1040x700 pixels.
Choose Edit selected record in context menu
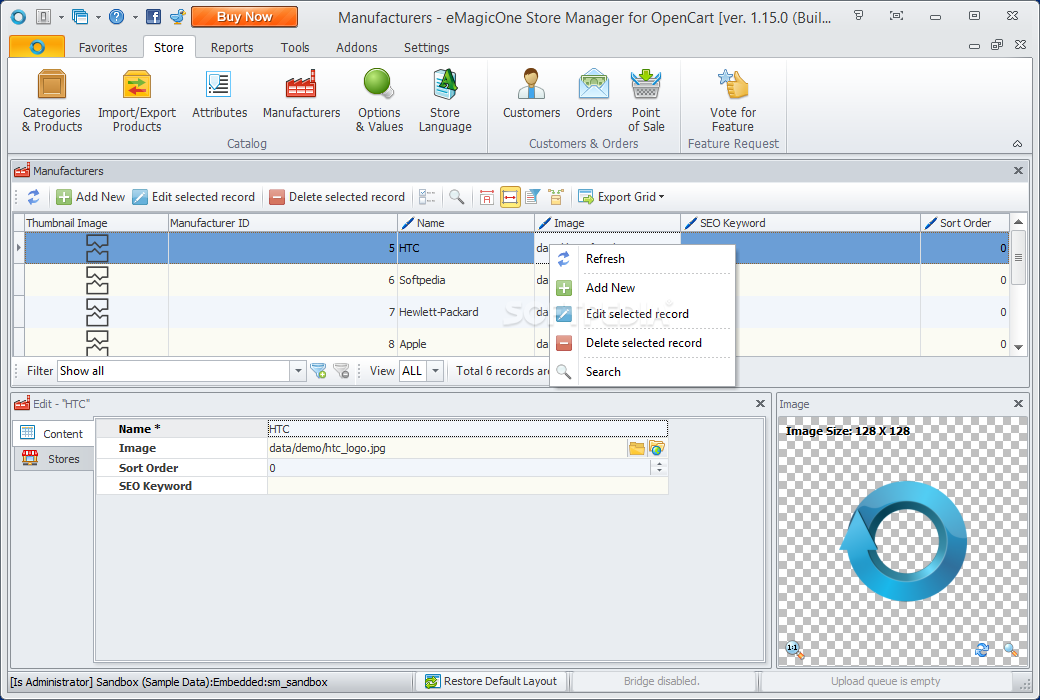coord(642,314)
